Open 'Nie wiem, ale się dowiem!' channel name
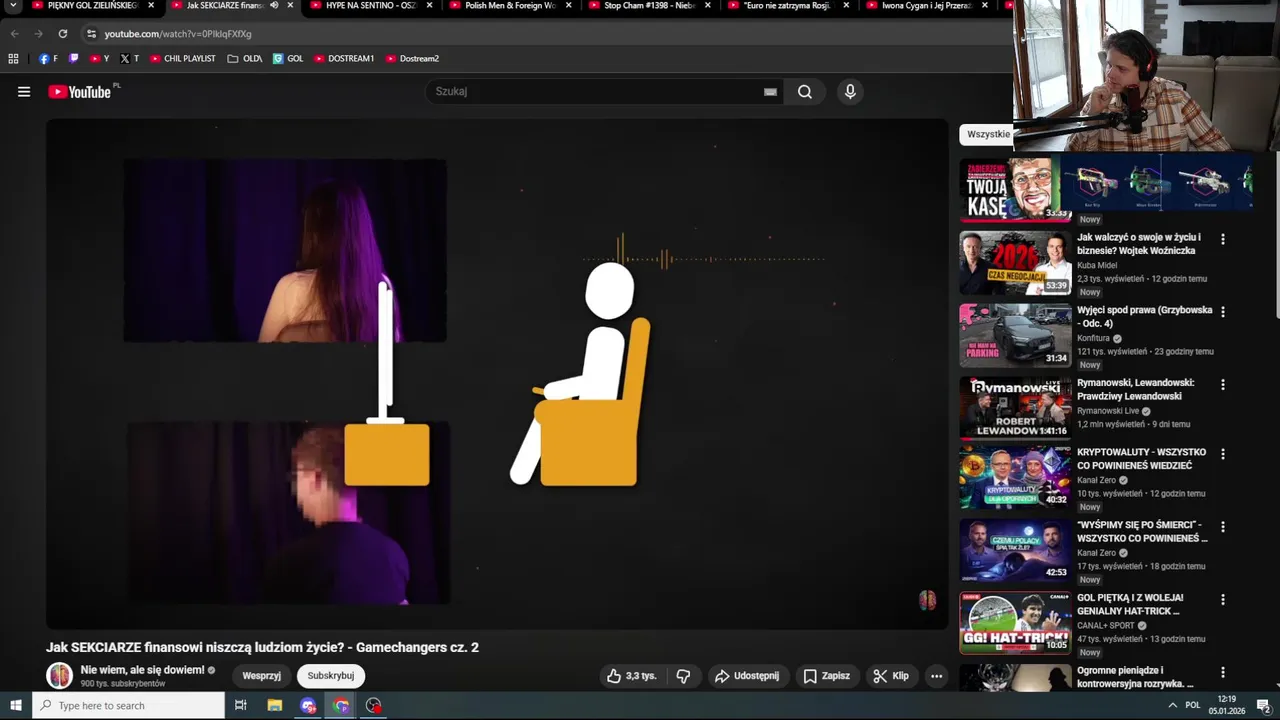 pos(142,670)
